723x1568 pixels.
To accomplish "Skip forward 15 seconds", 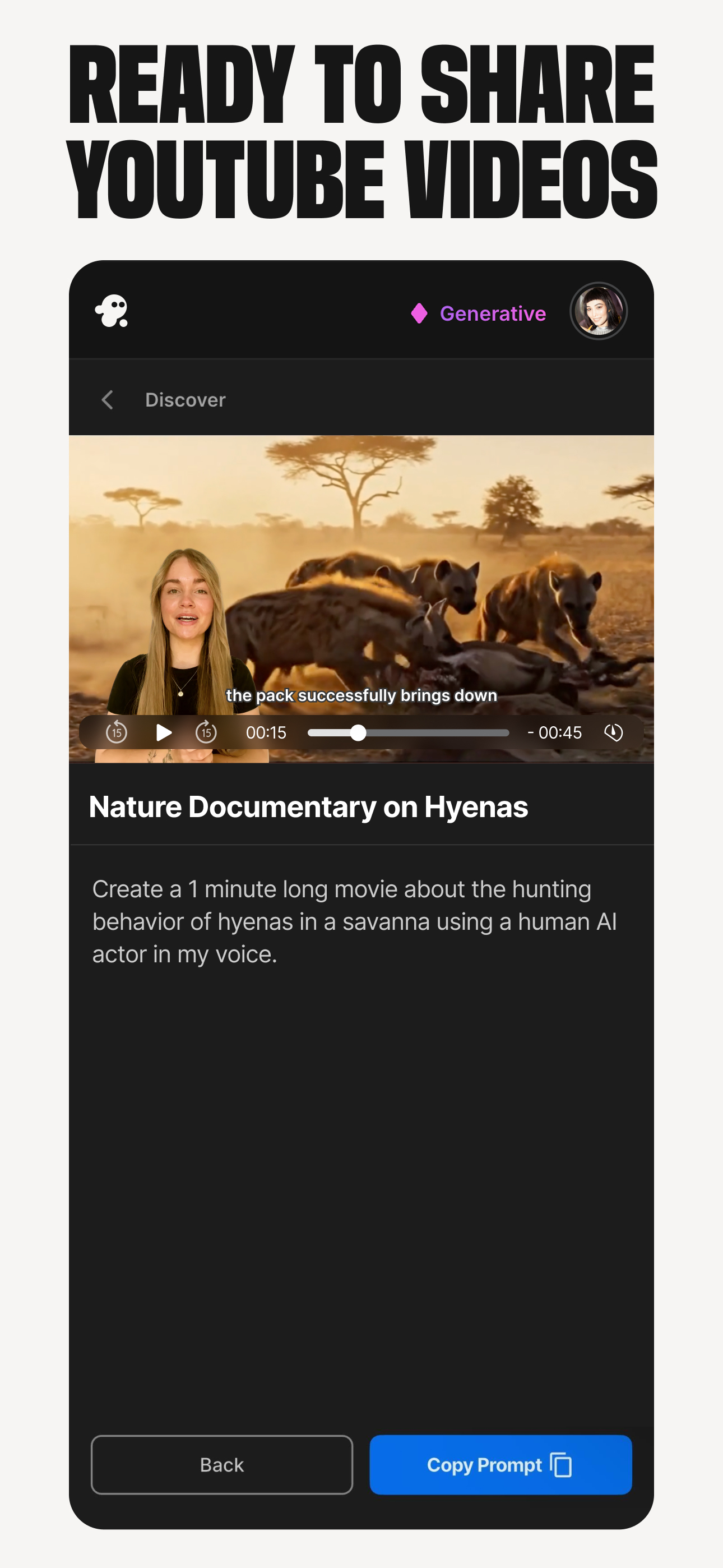I will tap(206, 732).
